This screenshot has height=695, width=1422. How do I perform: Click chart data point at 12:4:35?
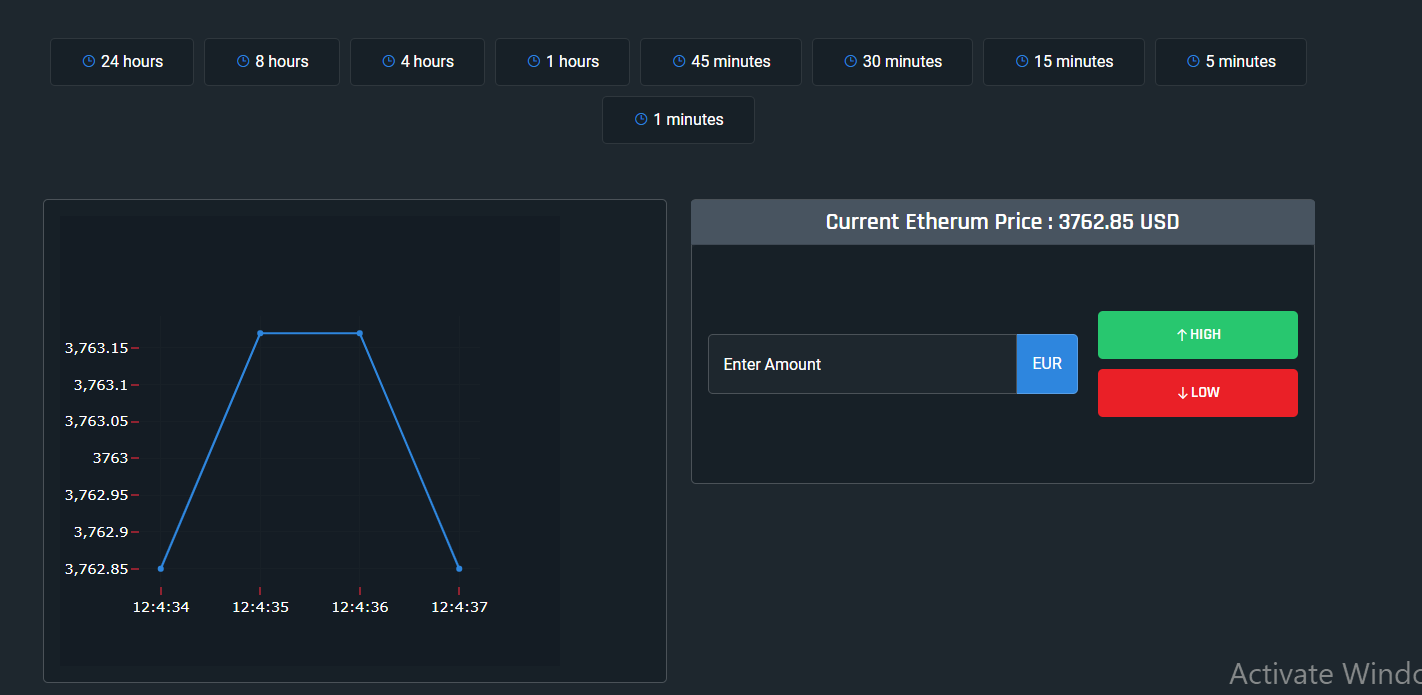[x=260, y=333]
